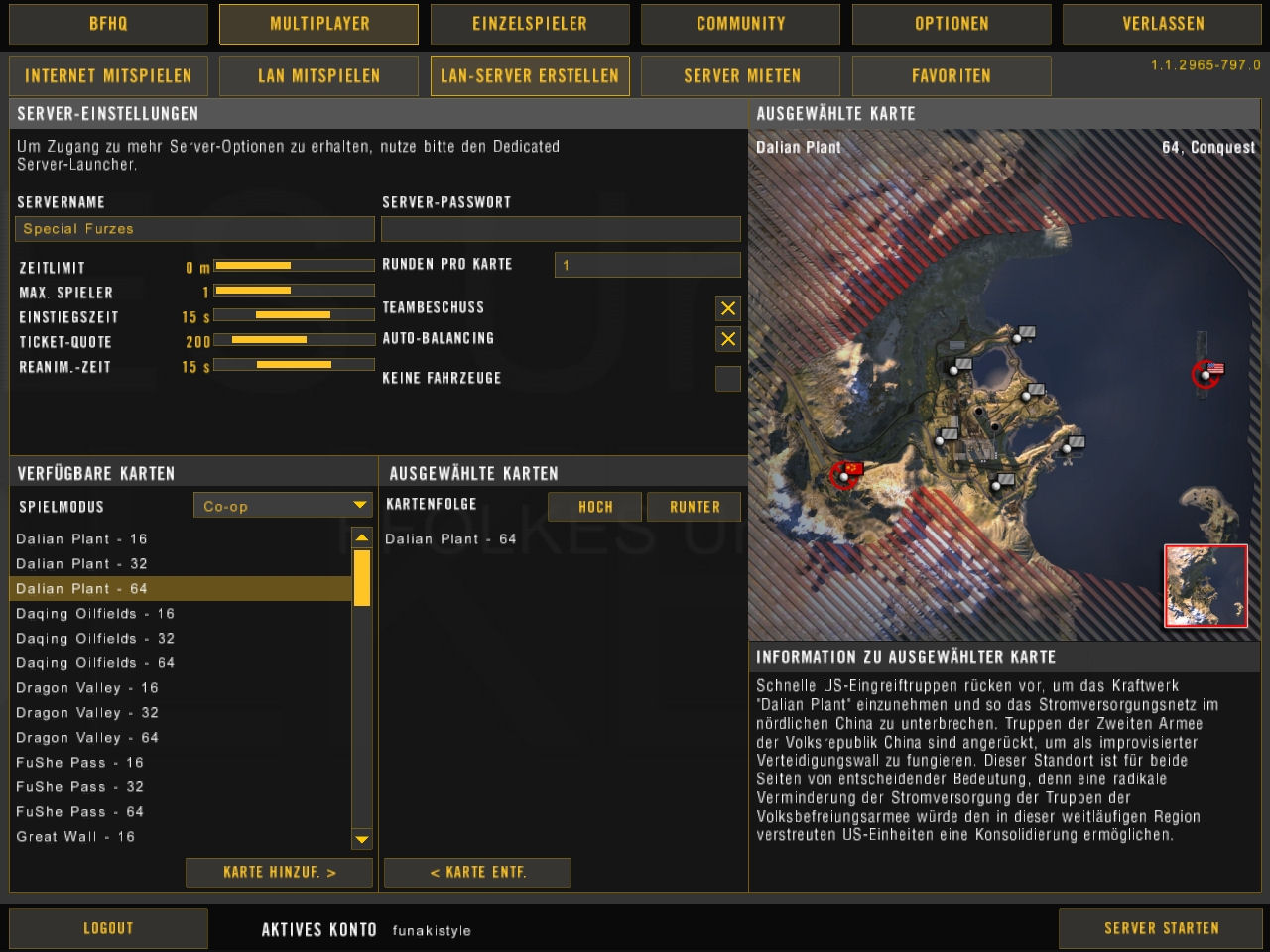
Task: Select Dragon Valley - 16 map
Action: click(181, 688)
